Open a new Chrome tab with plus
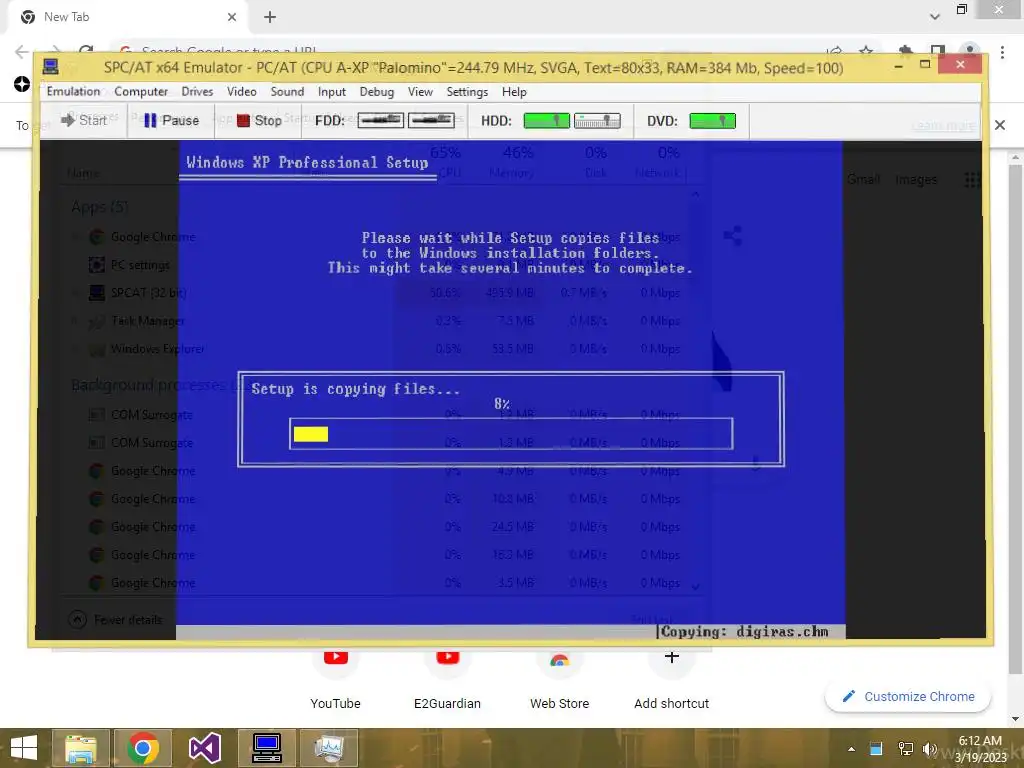Viewport: 1024px width, 768px height. point(270,17)
